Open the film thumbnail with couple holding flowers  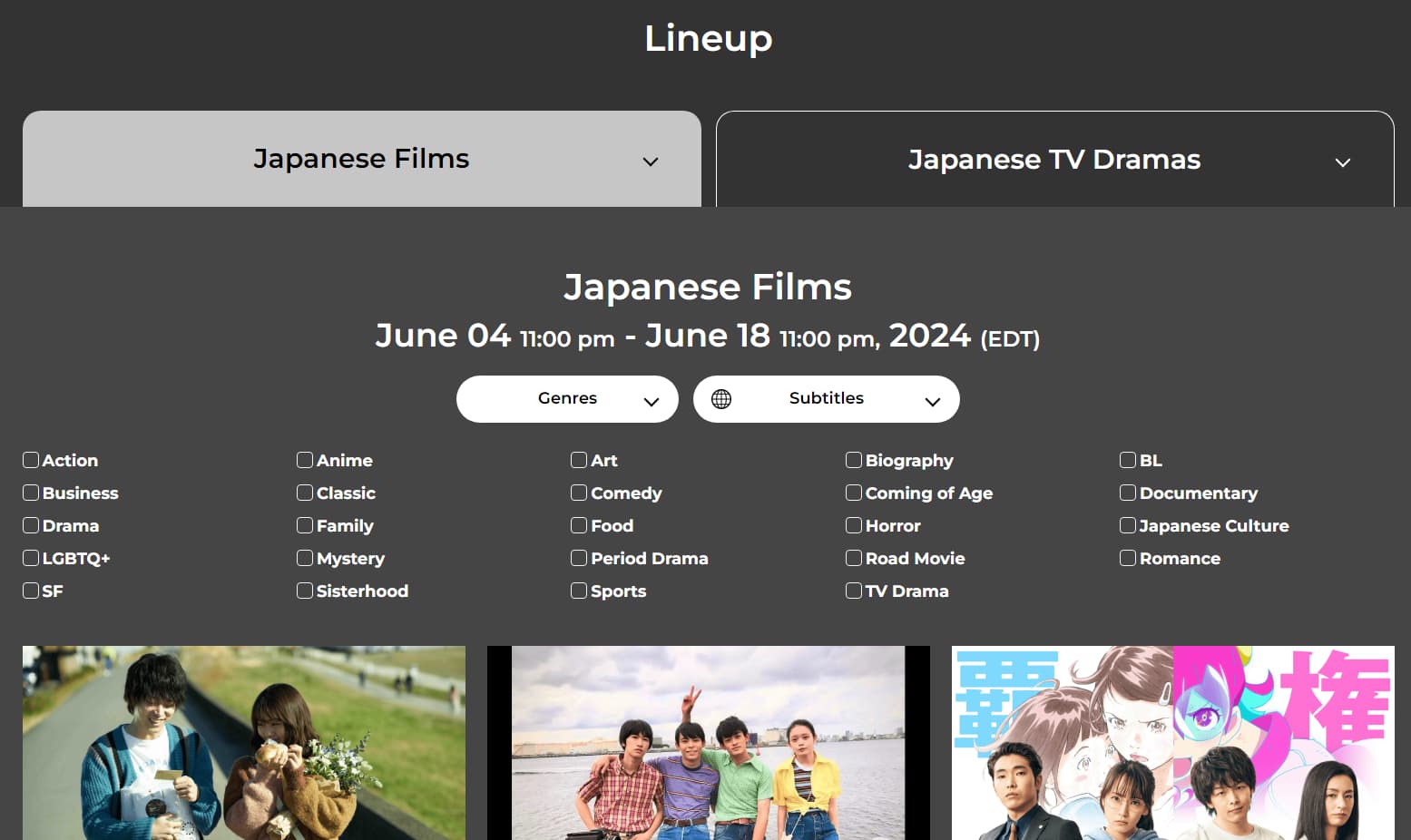244,743
